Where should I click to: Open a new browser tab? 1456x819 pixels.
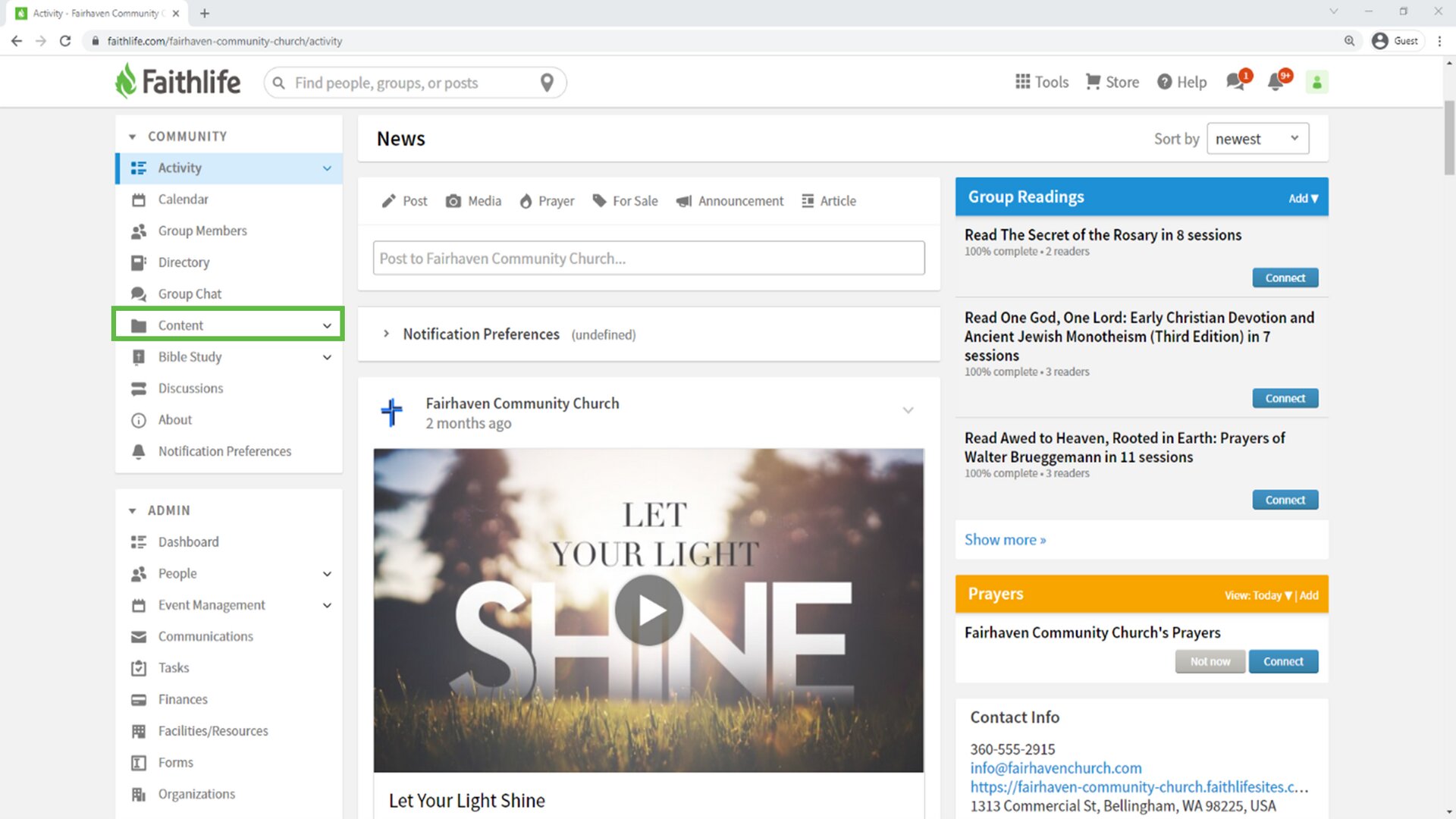point(204,13)
